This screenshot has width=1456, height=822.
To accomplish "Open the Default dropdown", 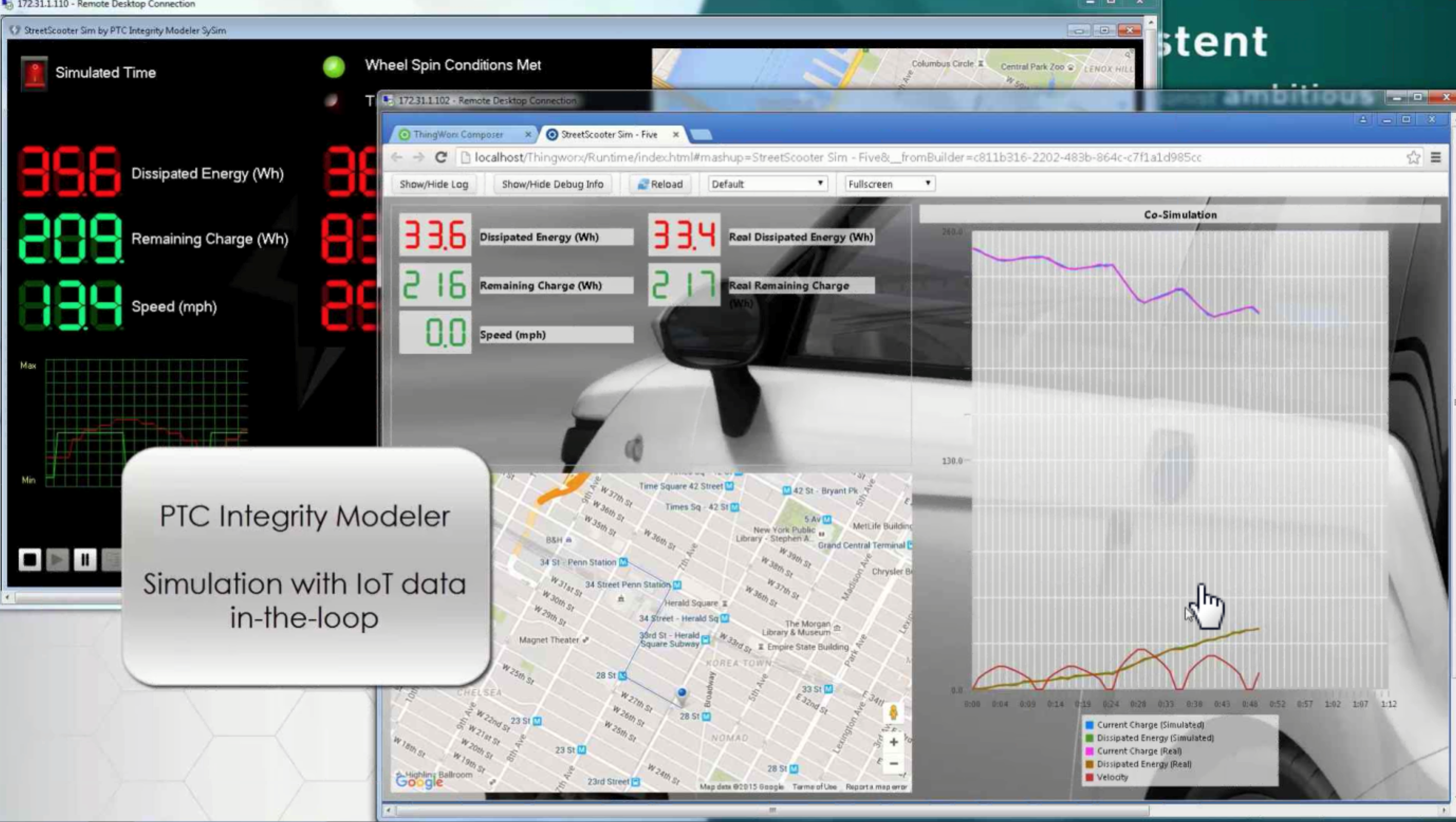I will [767, 184].
